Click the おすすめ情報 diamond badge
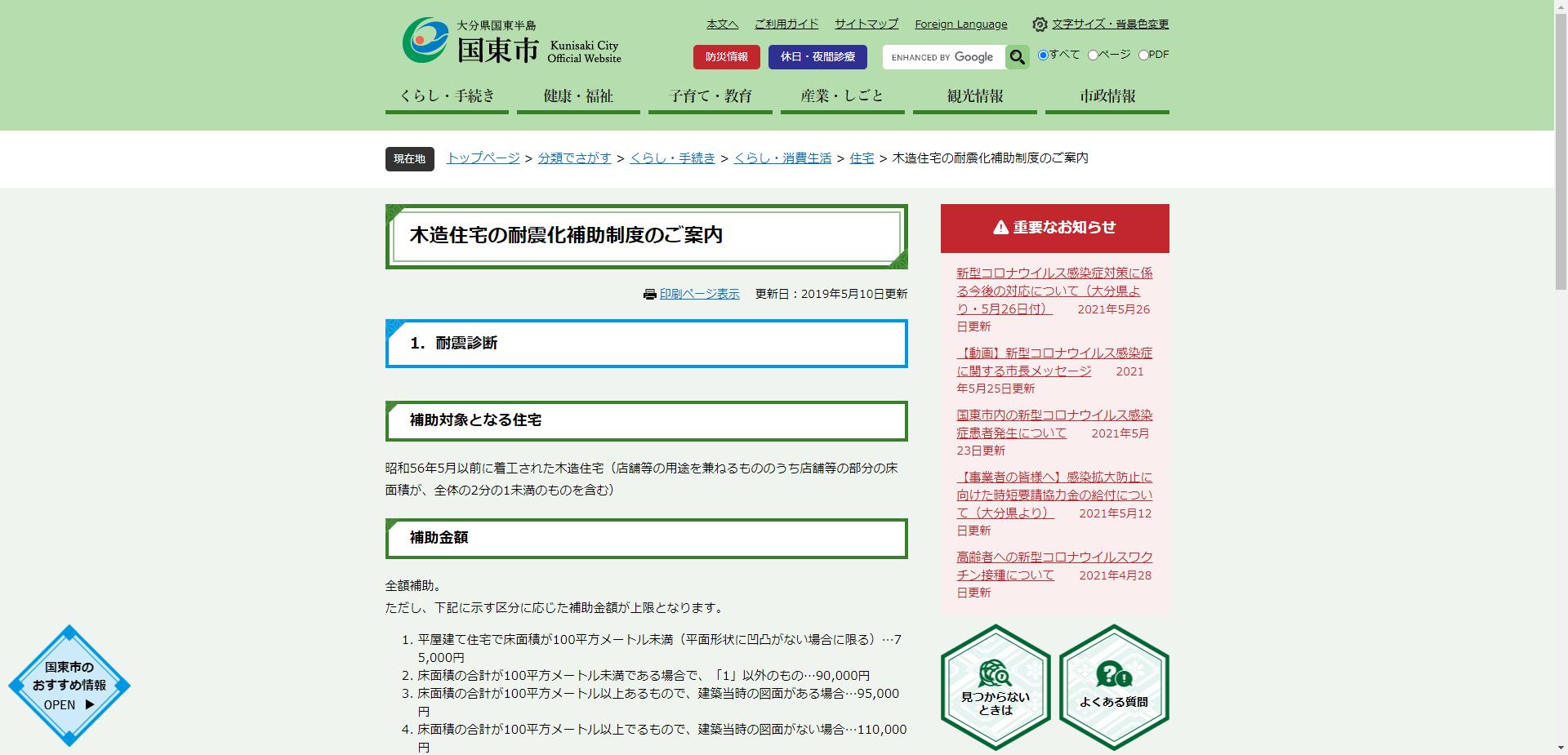The image size is (1568, 755). pyautogui.click(x=68, y=686)
